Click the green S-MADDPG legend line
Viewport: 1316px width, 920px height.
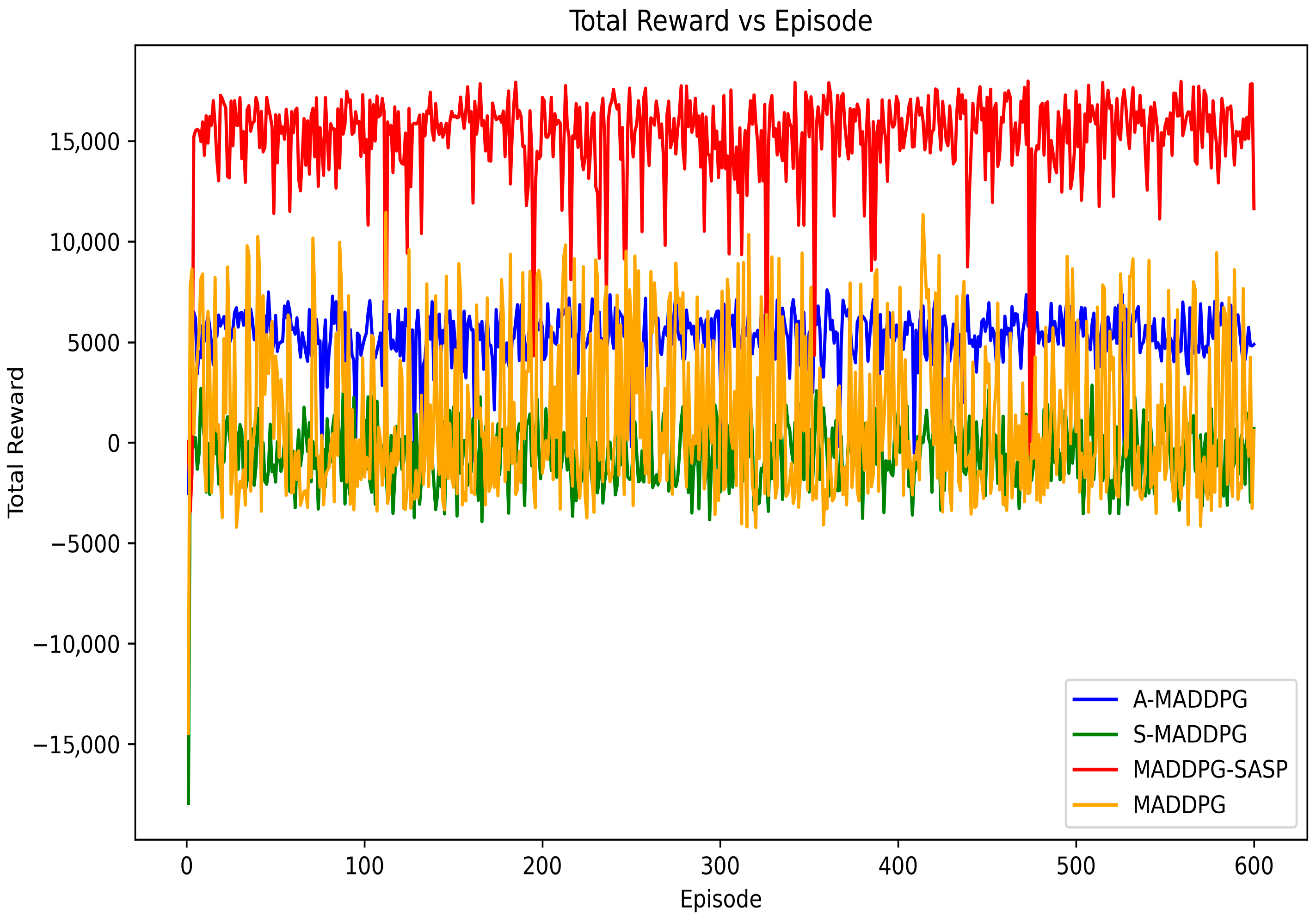1095,734
